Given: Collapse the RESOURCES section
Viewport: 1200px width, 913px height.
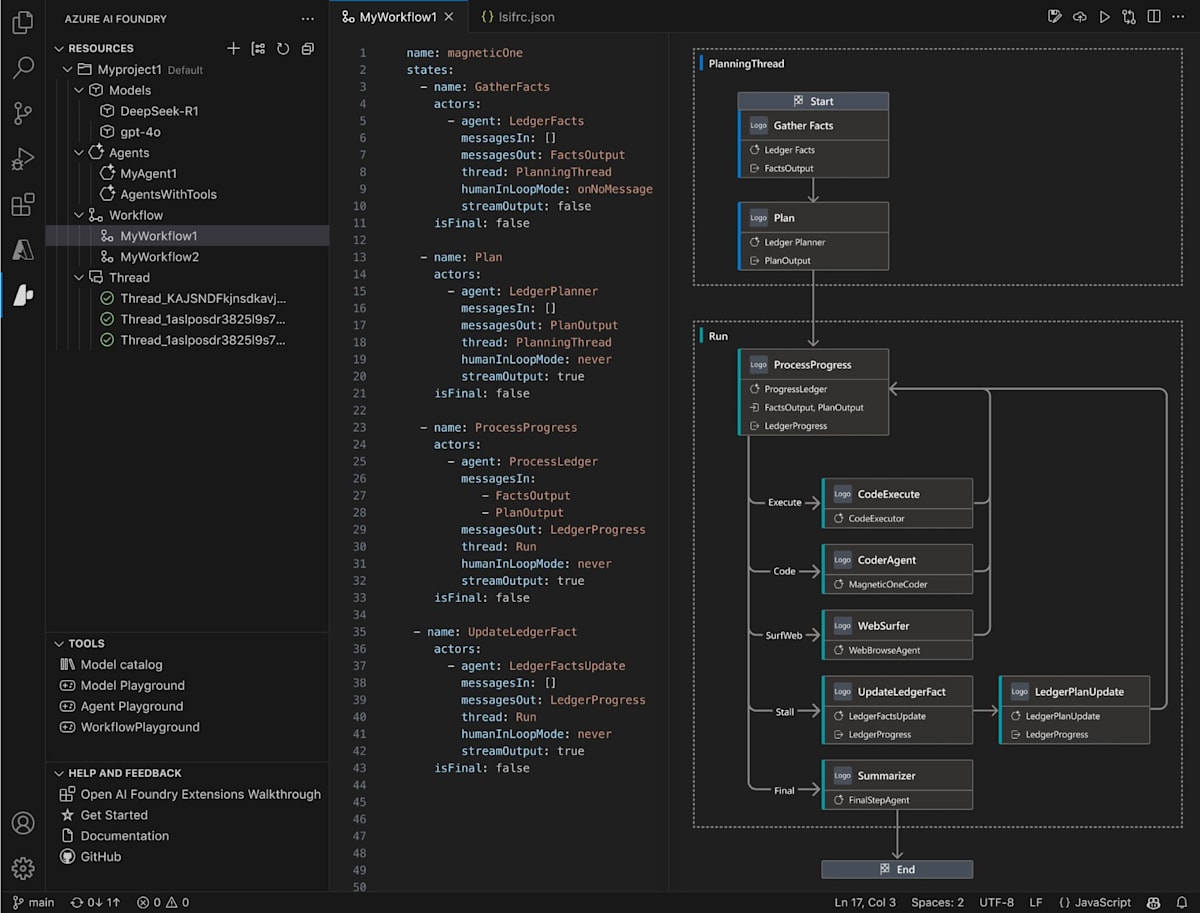Looking at the screenshot, I should coord(59,48).
